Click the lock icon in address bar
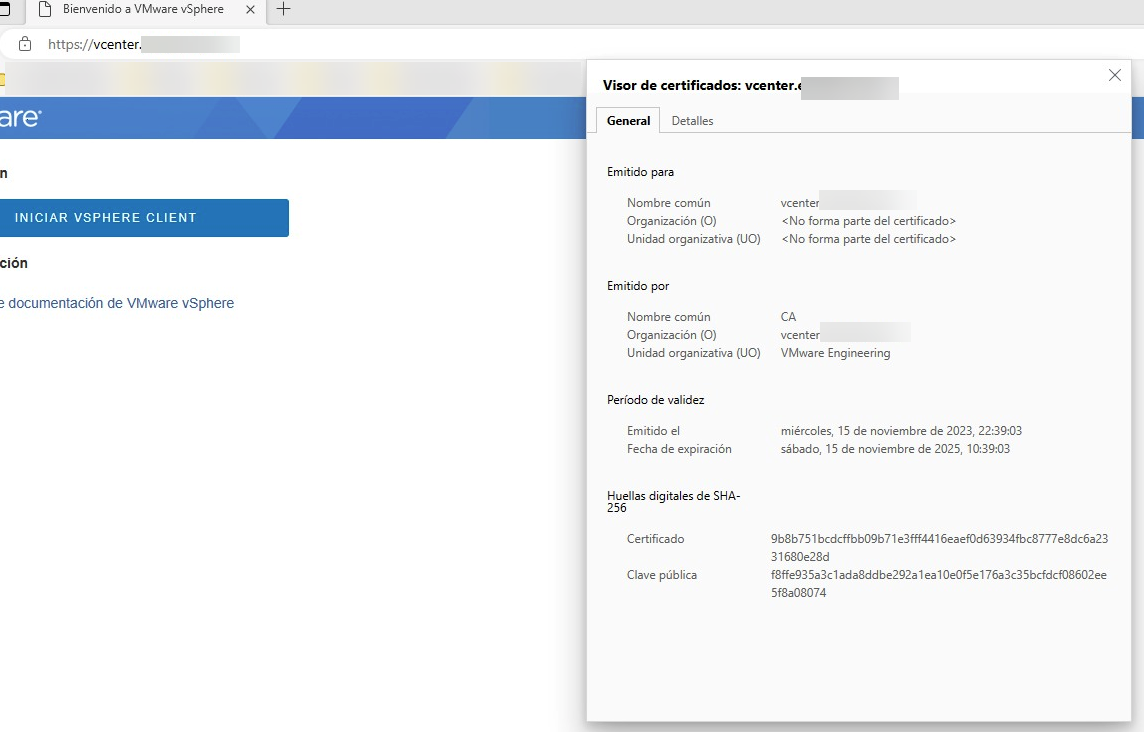Viewport: 1144px width, 732px height. (x=25, y=44)
